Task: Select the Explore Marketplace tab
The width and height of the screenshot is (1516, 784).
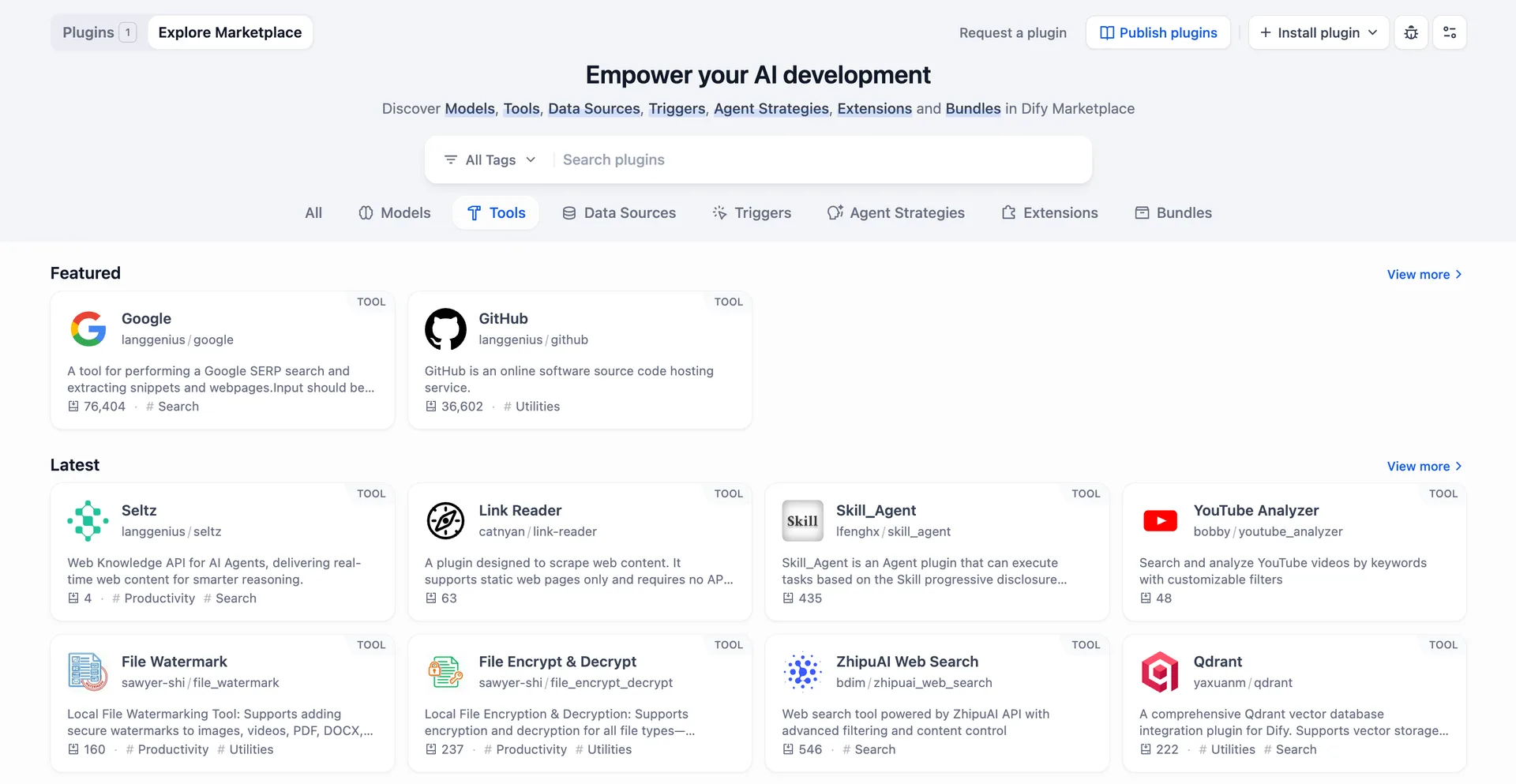Action: 230,32
